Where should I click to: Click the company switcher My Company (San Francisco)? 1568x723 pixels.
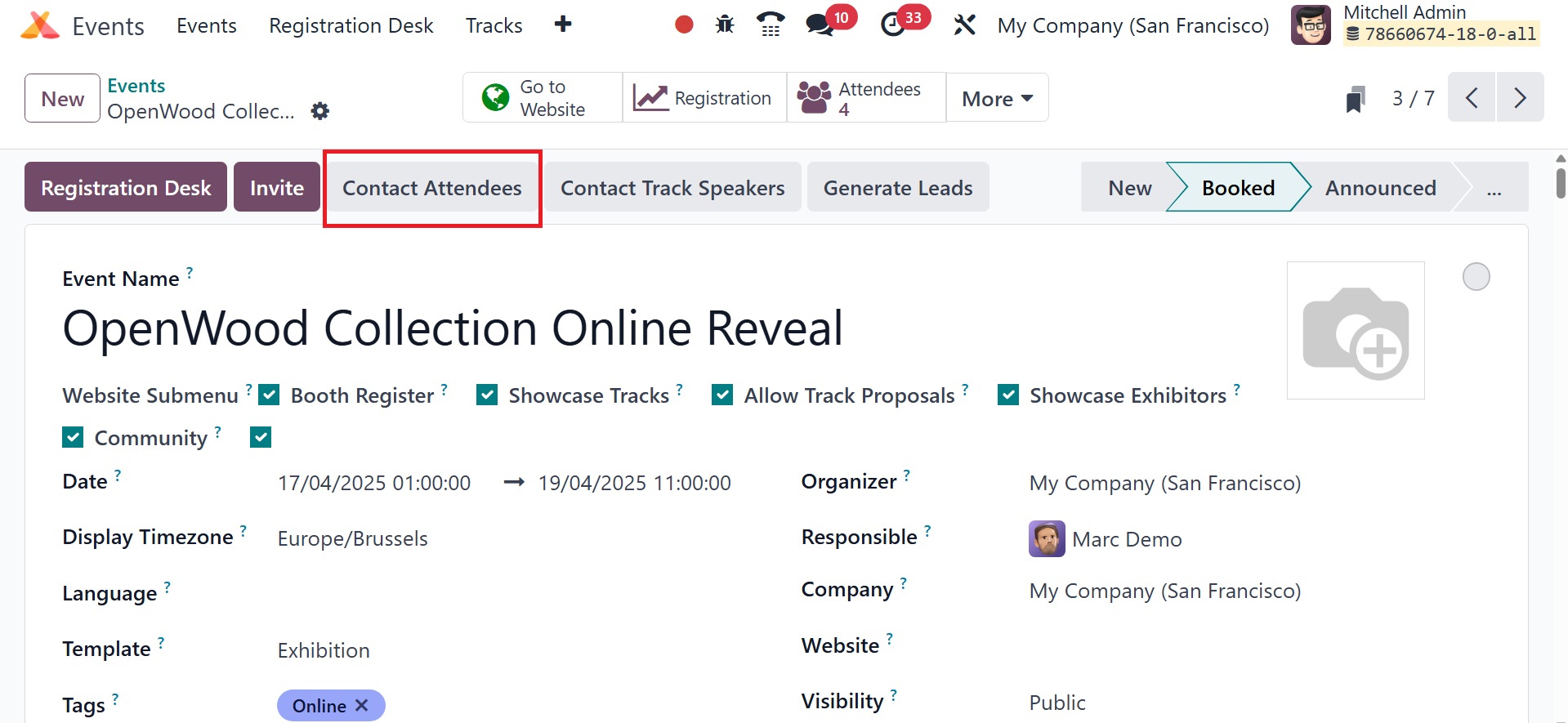[x=1133, y=25]
